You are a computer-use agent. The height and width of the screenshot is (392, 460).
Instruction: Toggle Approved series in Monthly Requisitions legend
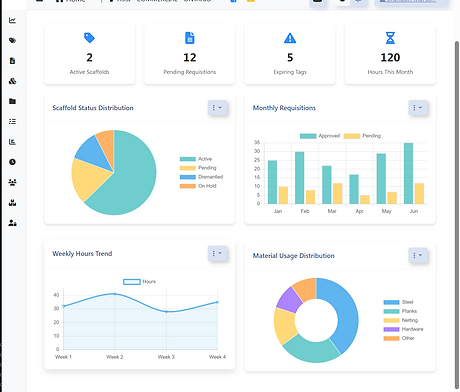pyautogui.click(x=320, y=136)
